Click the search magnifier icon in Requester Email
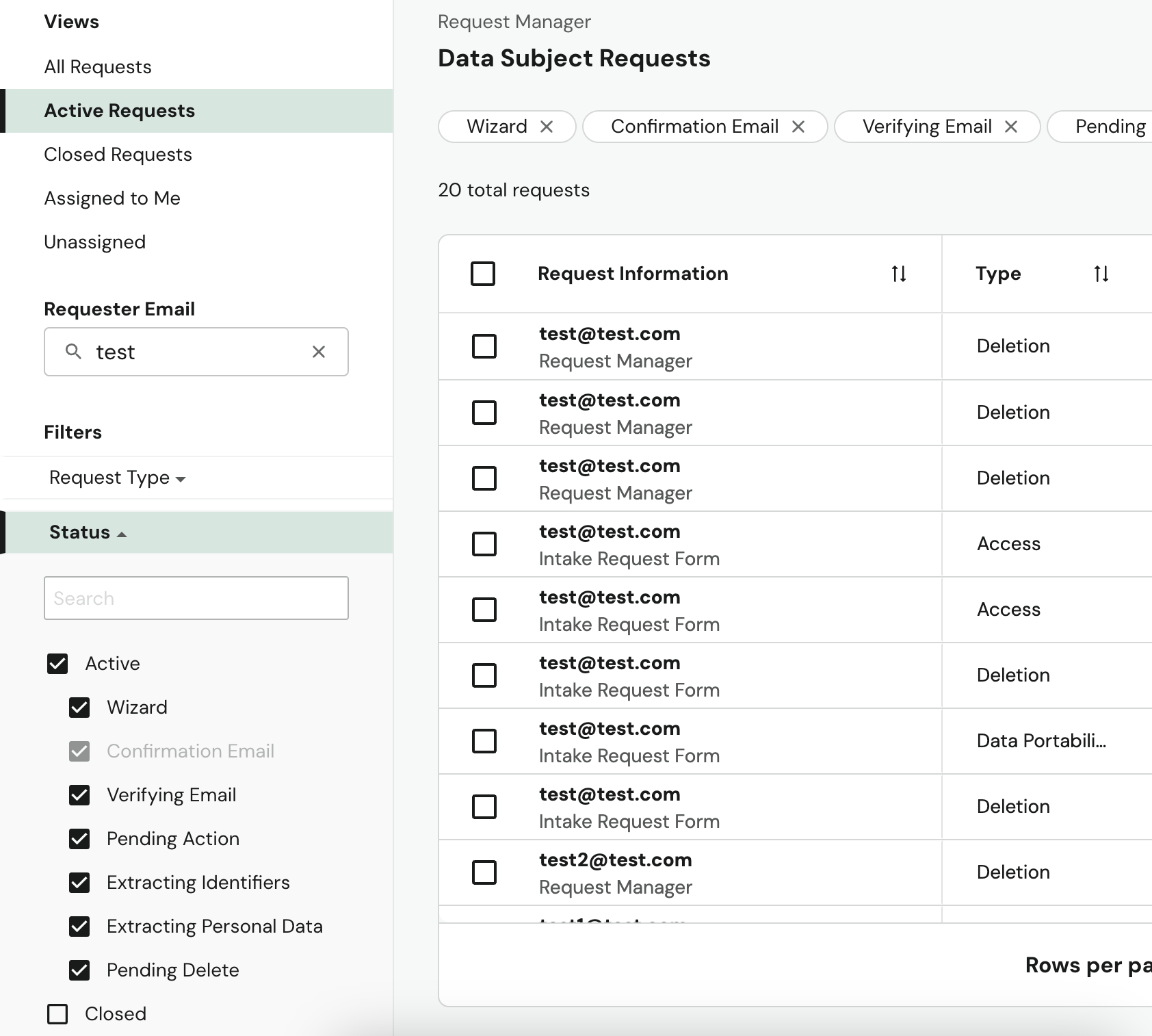Viewport: 1152px width, 1036px height. (x=73, y=352)
